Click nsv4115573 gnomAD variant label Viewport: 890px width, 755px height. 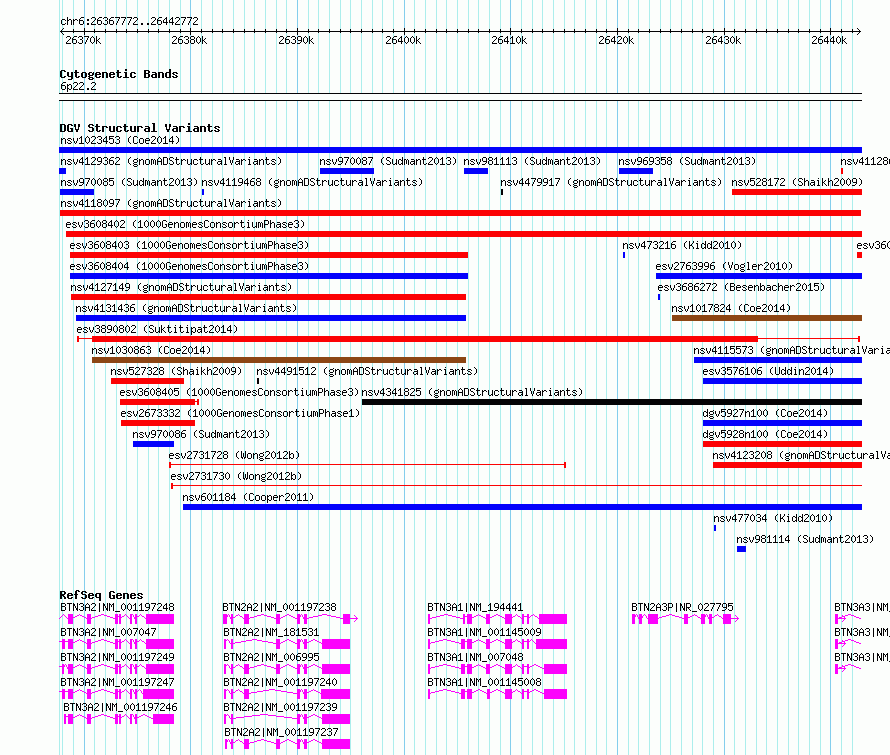click(x=791, y=350)
